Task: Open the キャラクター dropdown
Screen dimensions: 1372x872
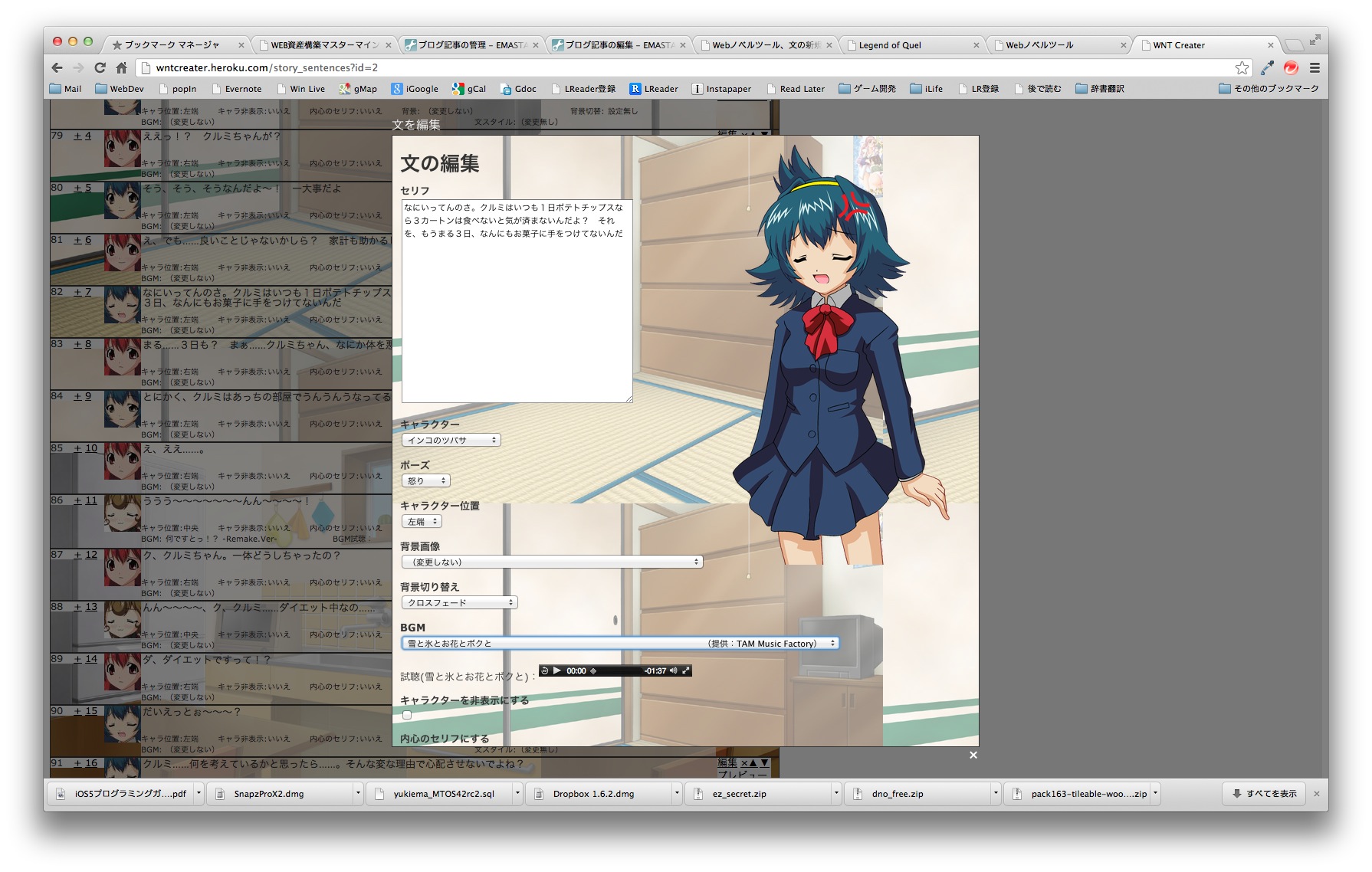Action: point(451,440)
